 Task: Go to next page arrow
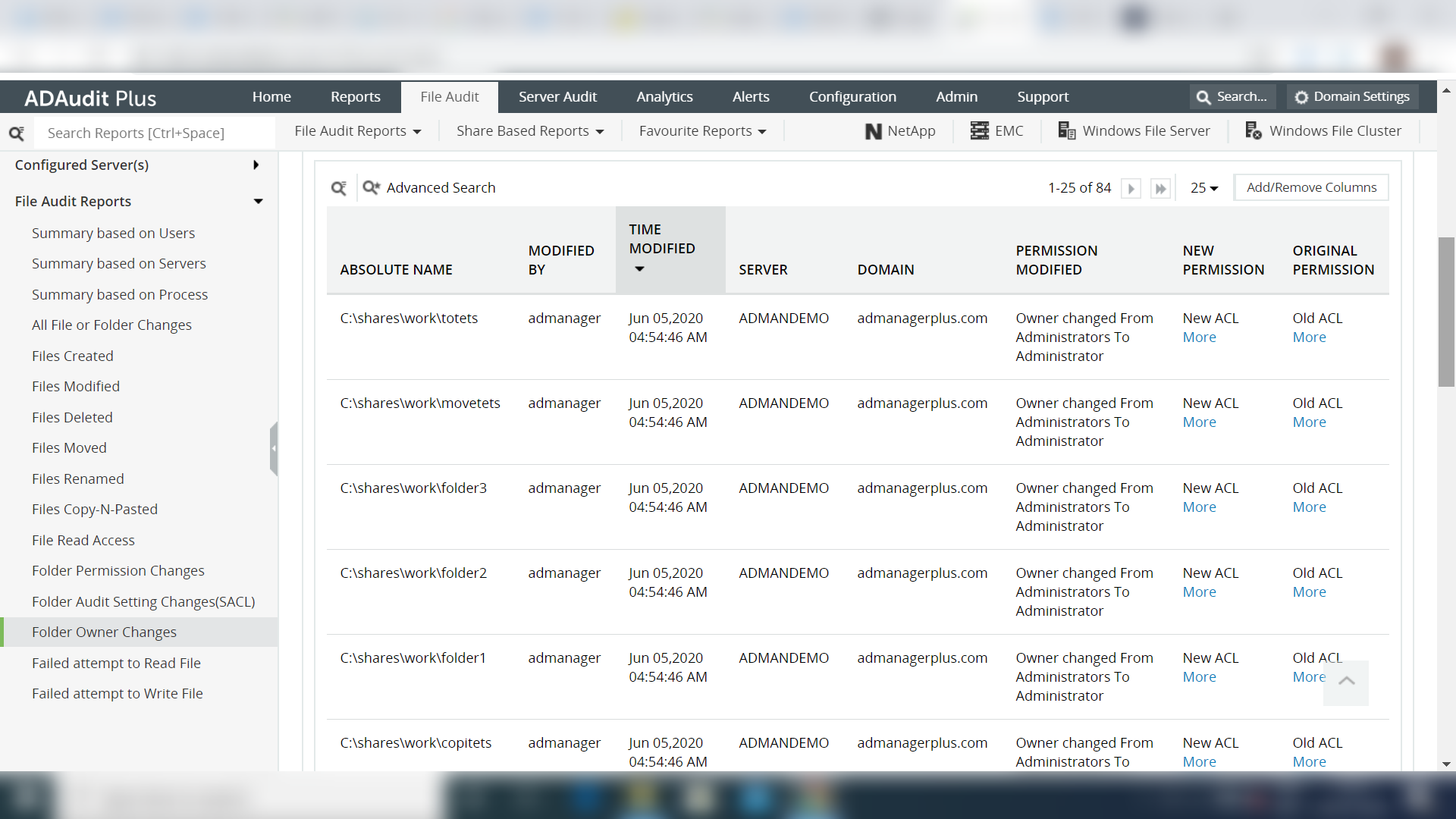1131,188
